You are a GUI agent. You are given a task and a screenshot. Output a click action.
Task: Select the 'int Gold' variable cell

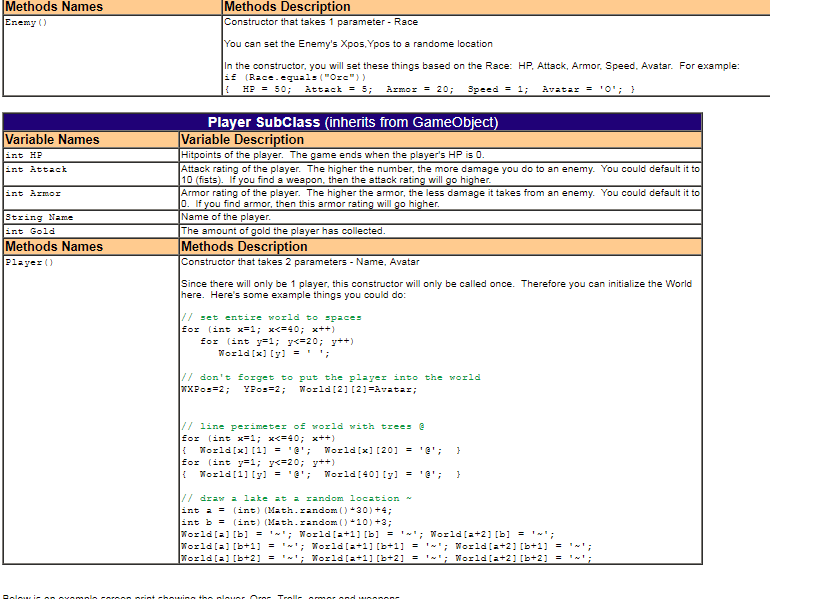91,231
